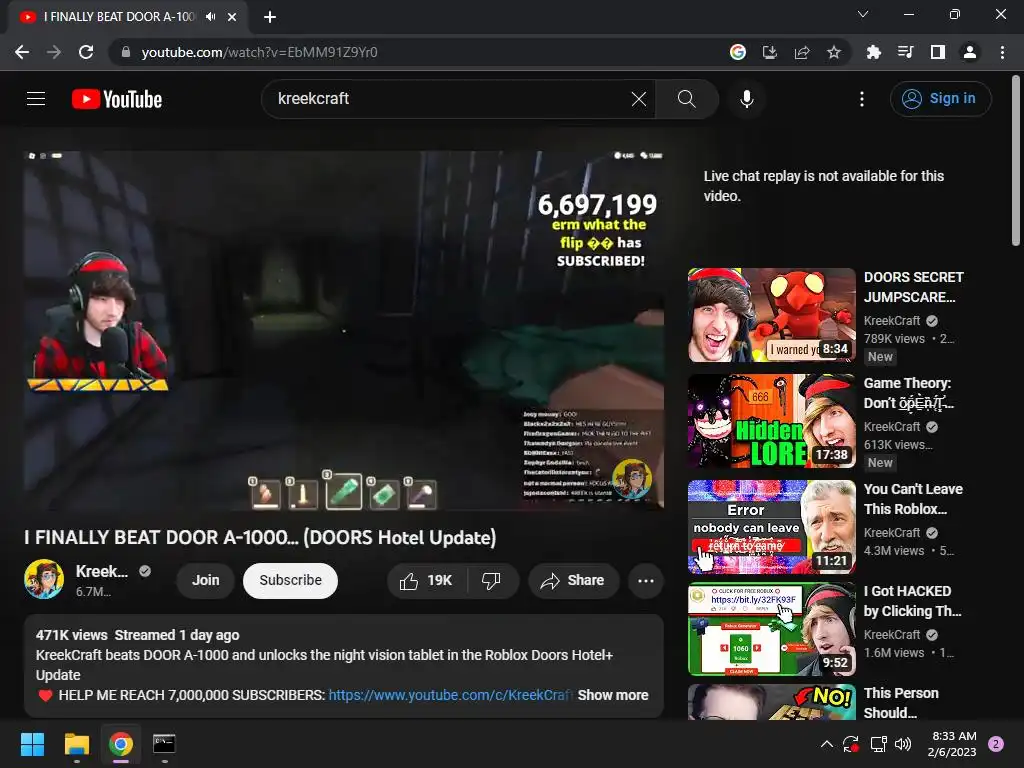
Task: Open Google icon in address bar
Action: tap(738, 52)
